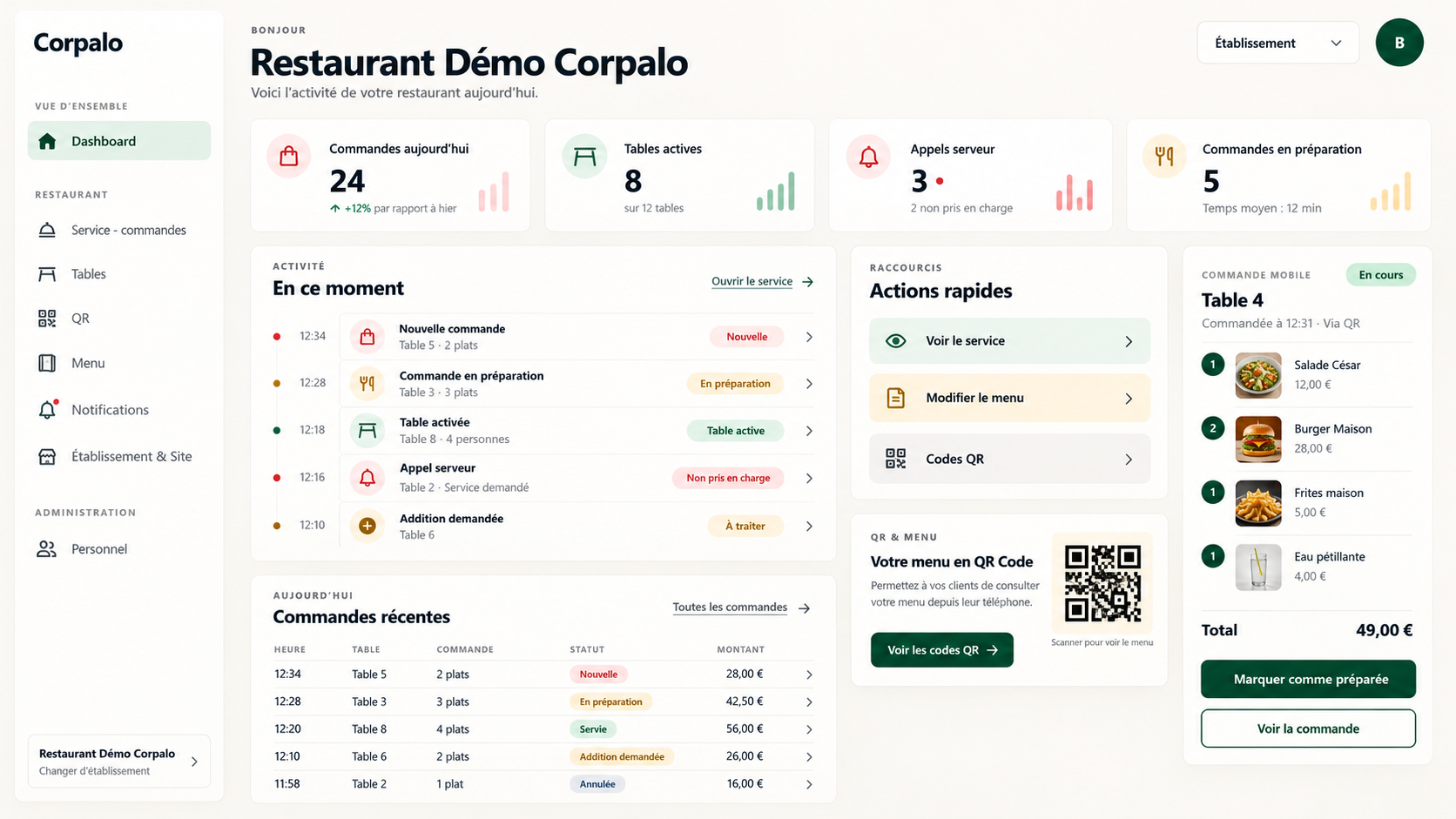Expand the 11:58 Table 2 order row chevron
The height and width of the screenshot is (819, 1456).
coord(809,784)
